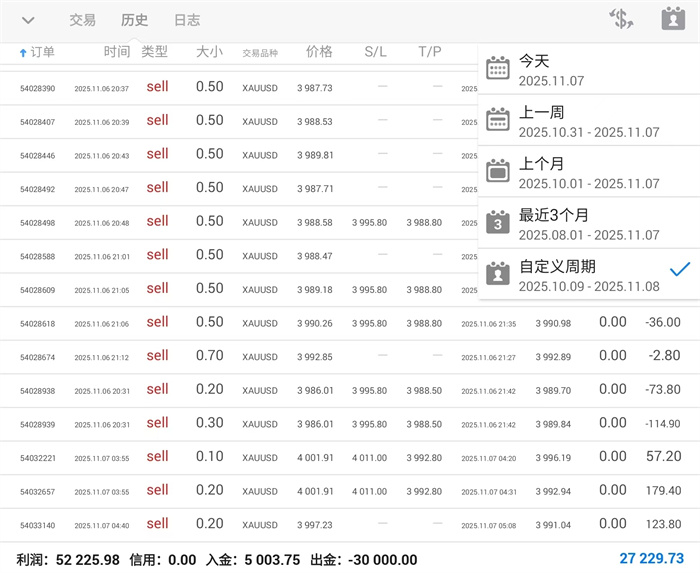The height and width of the screenshot is (573, 700).
Task: Select 自定义周期 custom period option
Action: [x=589, y=274]
